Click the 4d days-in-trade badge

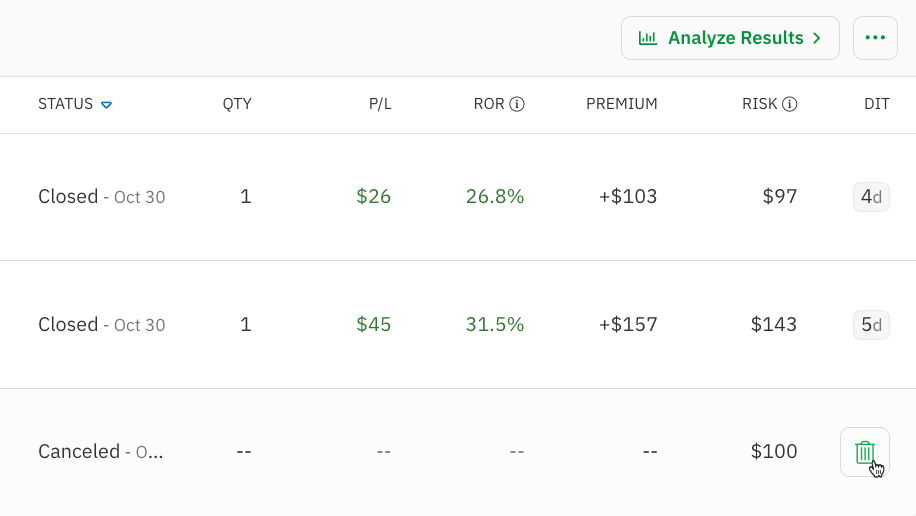click(x=870, y=197)
